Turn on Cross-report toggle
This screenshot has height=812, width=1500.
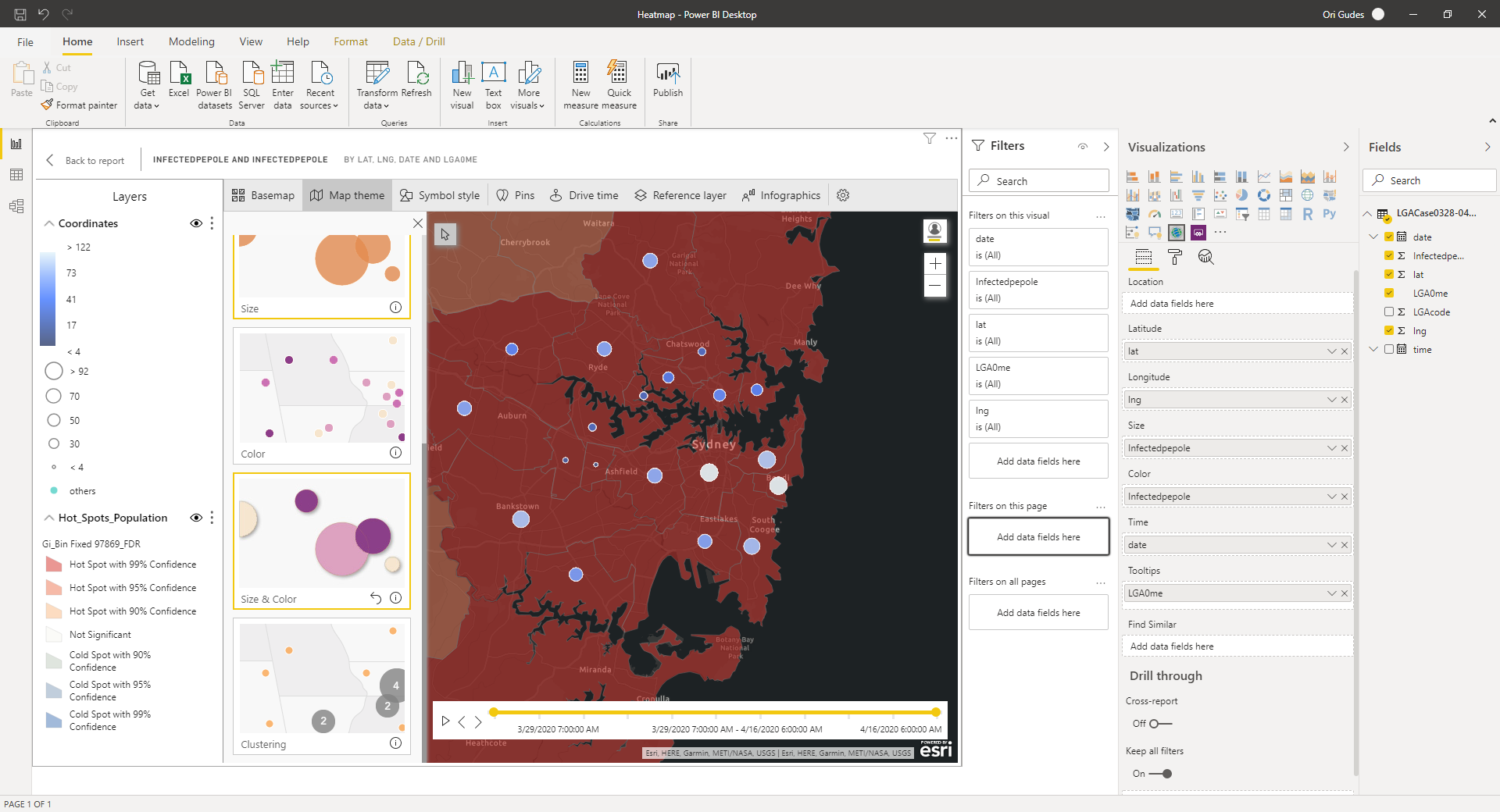1159,724
